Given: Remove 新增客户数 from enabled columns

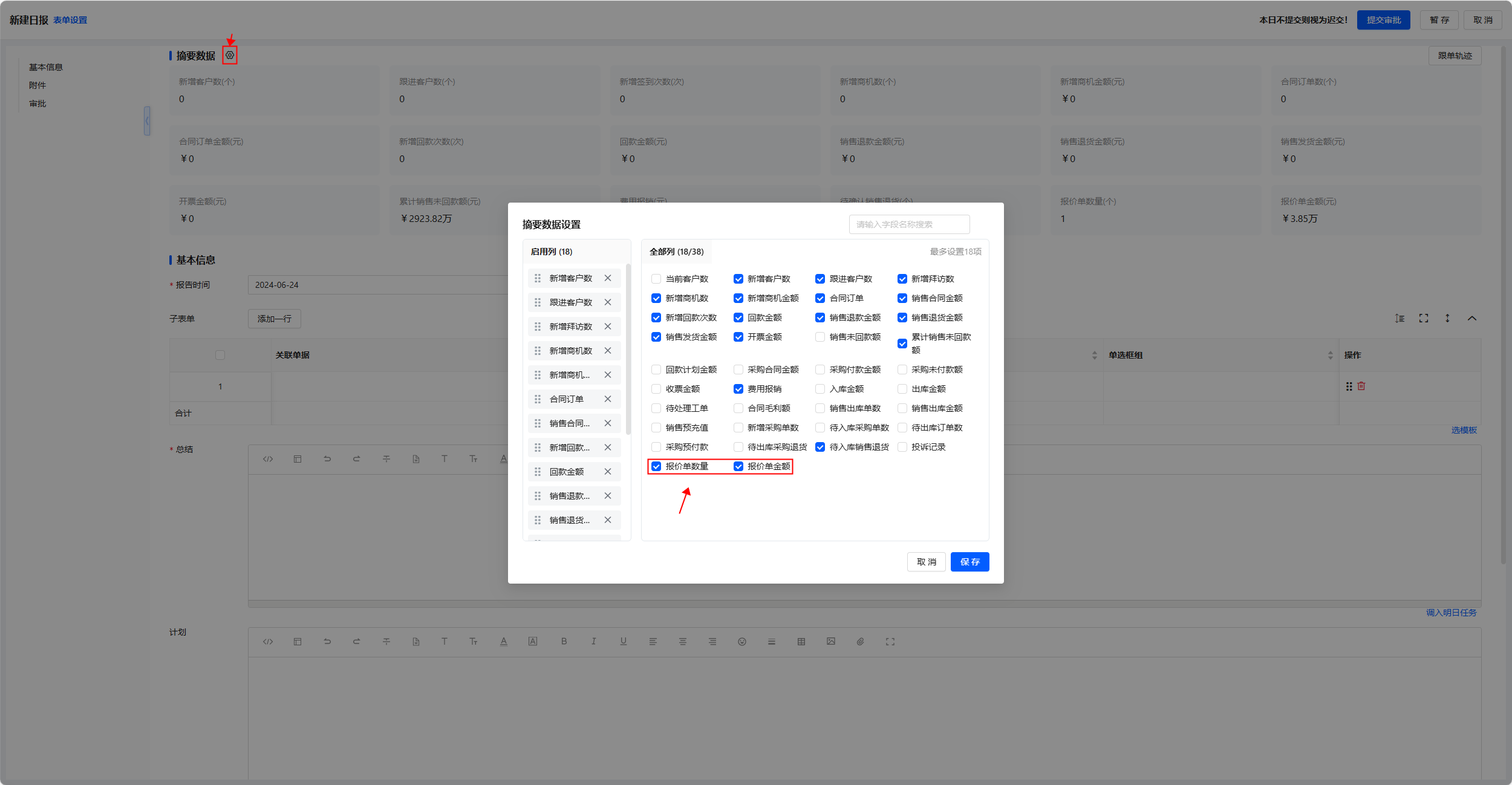Looking at the screenshot, I should (x=608, y=278).
